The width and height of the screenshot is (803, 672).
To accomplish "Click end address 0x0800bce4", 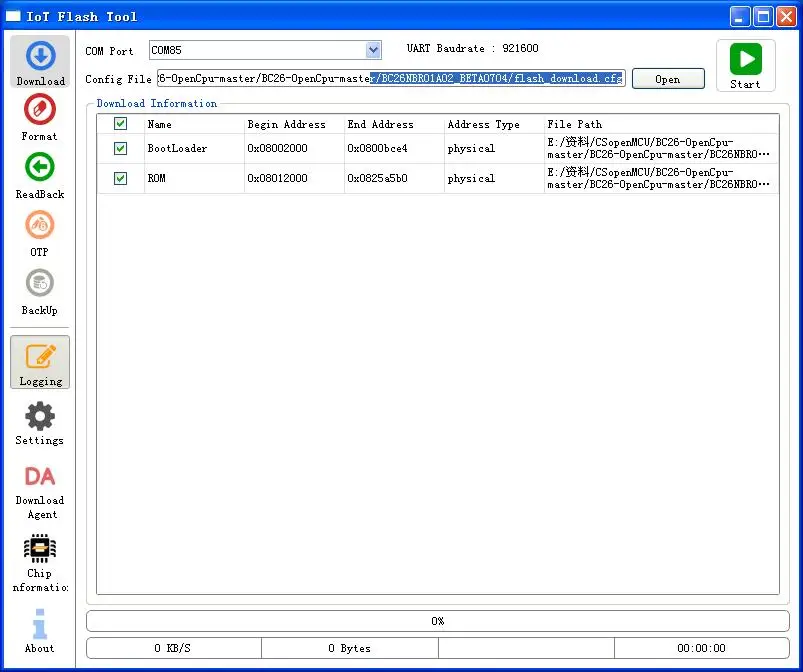I will 377,149.
